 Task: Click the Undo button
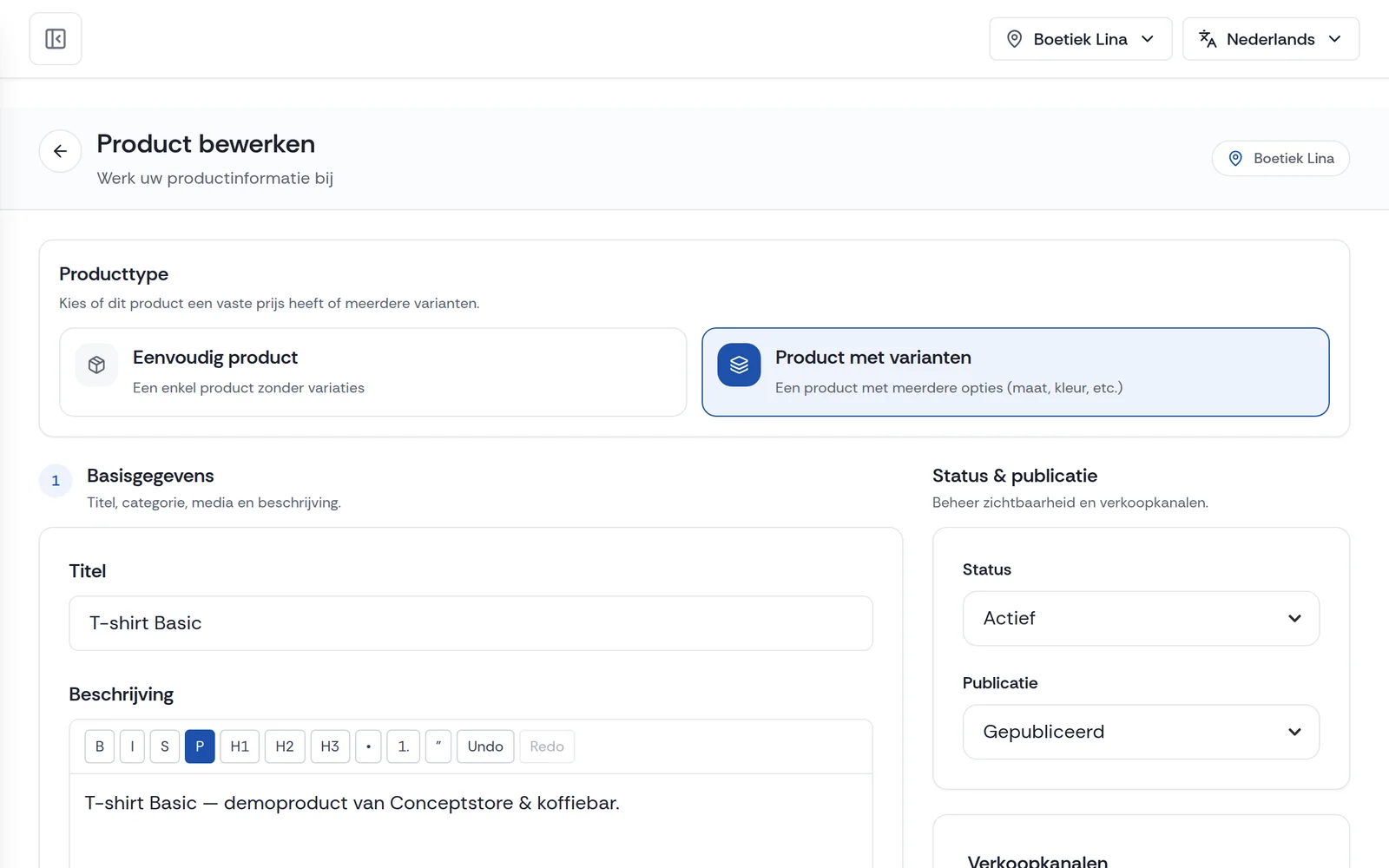pos(485,746)
